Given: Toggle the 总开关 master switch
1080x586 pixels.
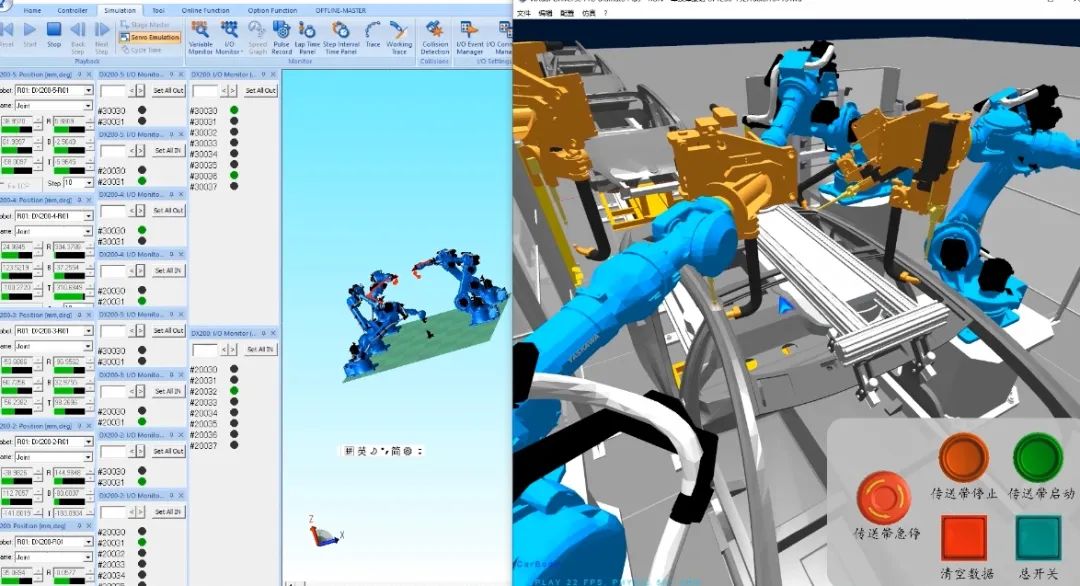Looking at the screenshot, I should coord(1040,537).
